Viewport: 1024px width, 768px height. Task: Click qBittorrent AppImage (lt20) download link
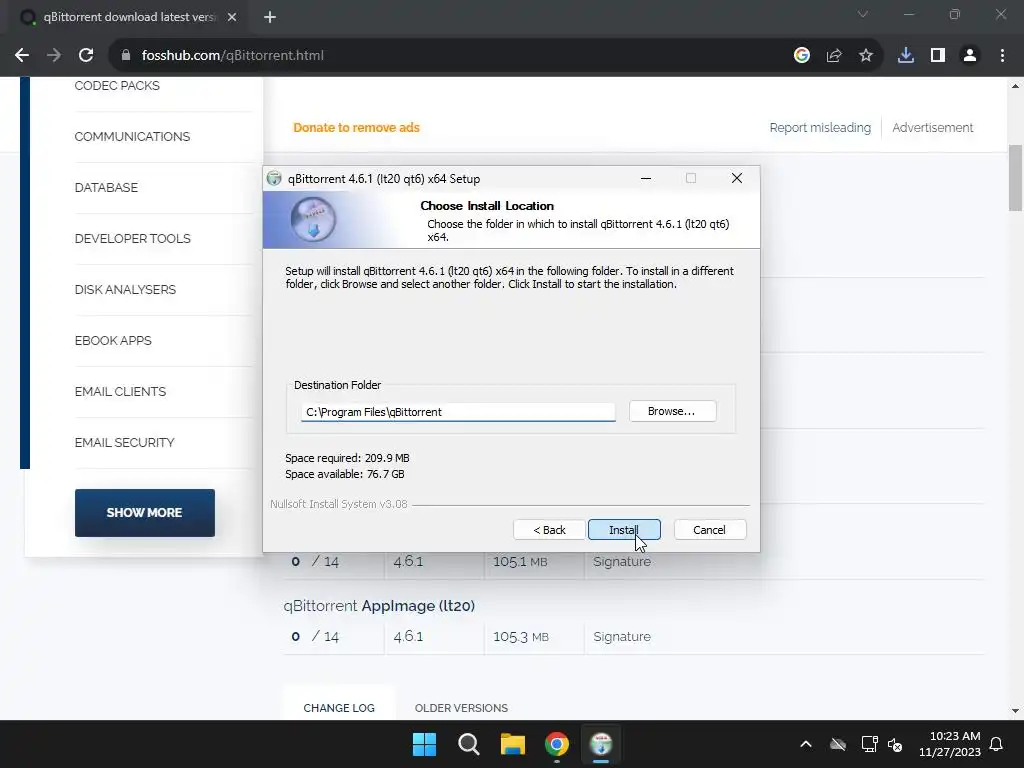(x=379, y=606)
